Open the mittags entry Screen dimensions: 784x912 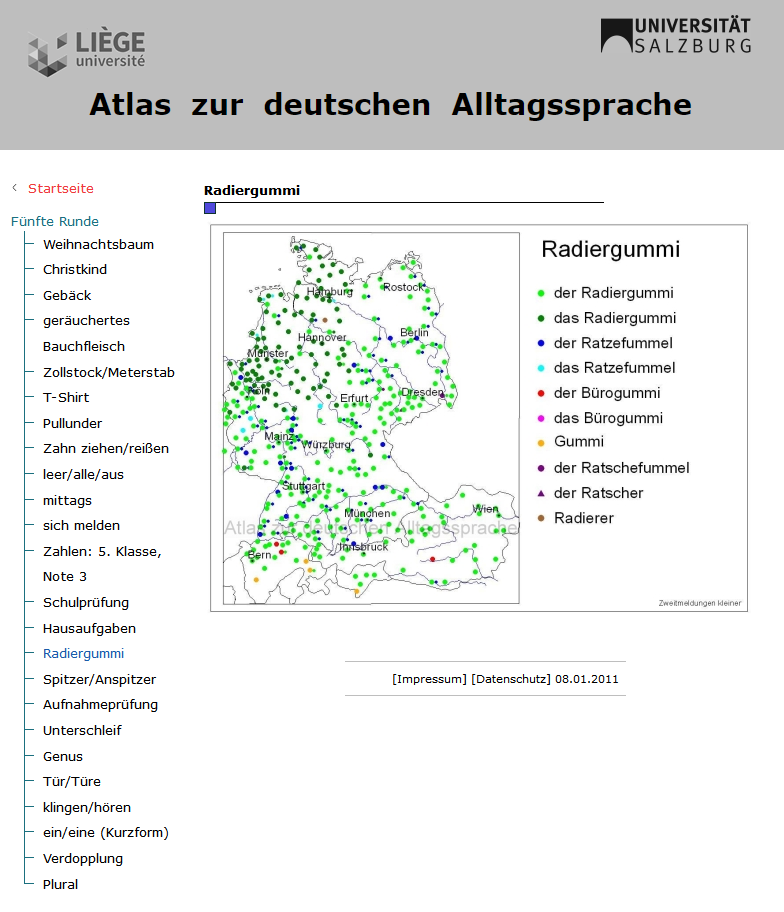pos(67,500)
